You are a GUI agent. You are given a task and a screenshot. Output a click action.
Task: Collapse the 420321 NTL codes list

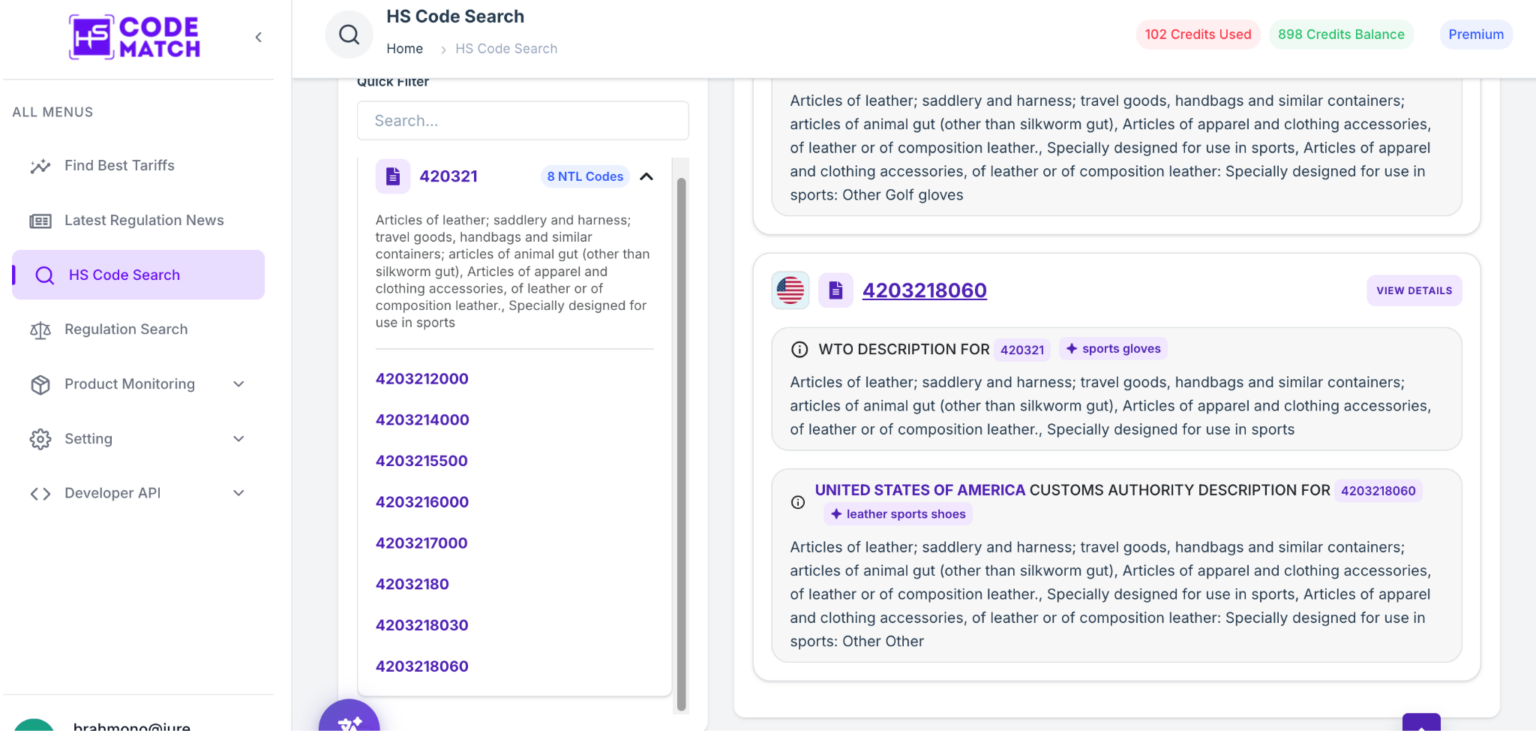[x=646, y=176]
